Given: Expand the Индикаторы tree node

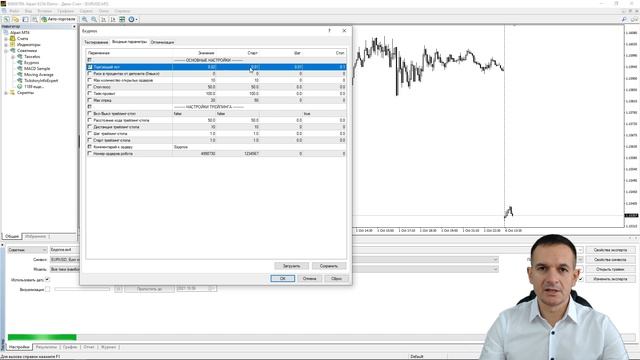Looking at the screenshot, I should 6,44.
